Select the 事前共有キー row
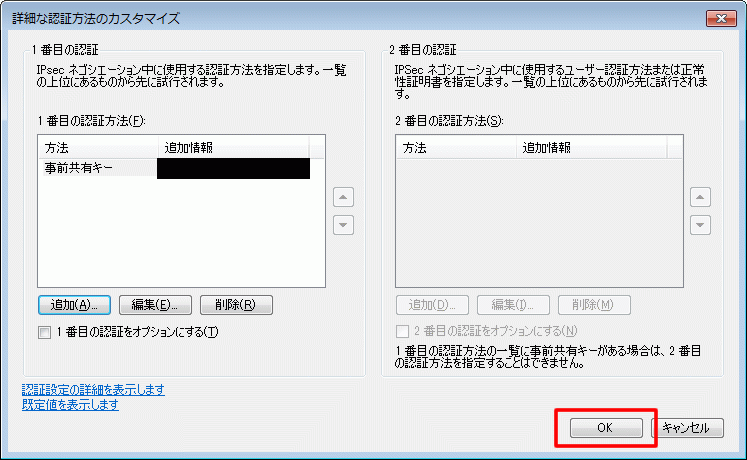Viewport: 747px width, 460px height. pyautogui.click(x=174, y=168)
